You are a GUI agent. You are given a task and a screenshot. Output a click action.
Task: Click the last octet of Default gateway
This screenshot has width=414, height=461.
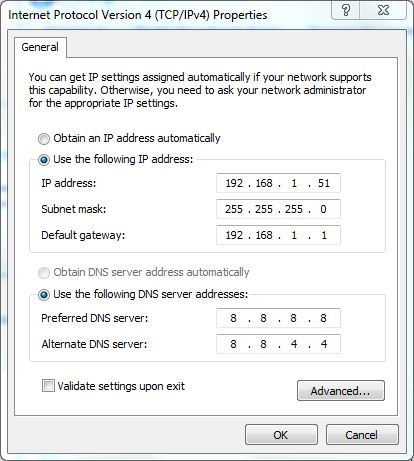324,235
